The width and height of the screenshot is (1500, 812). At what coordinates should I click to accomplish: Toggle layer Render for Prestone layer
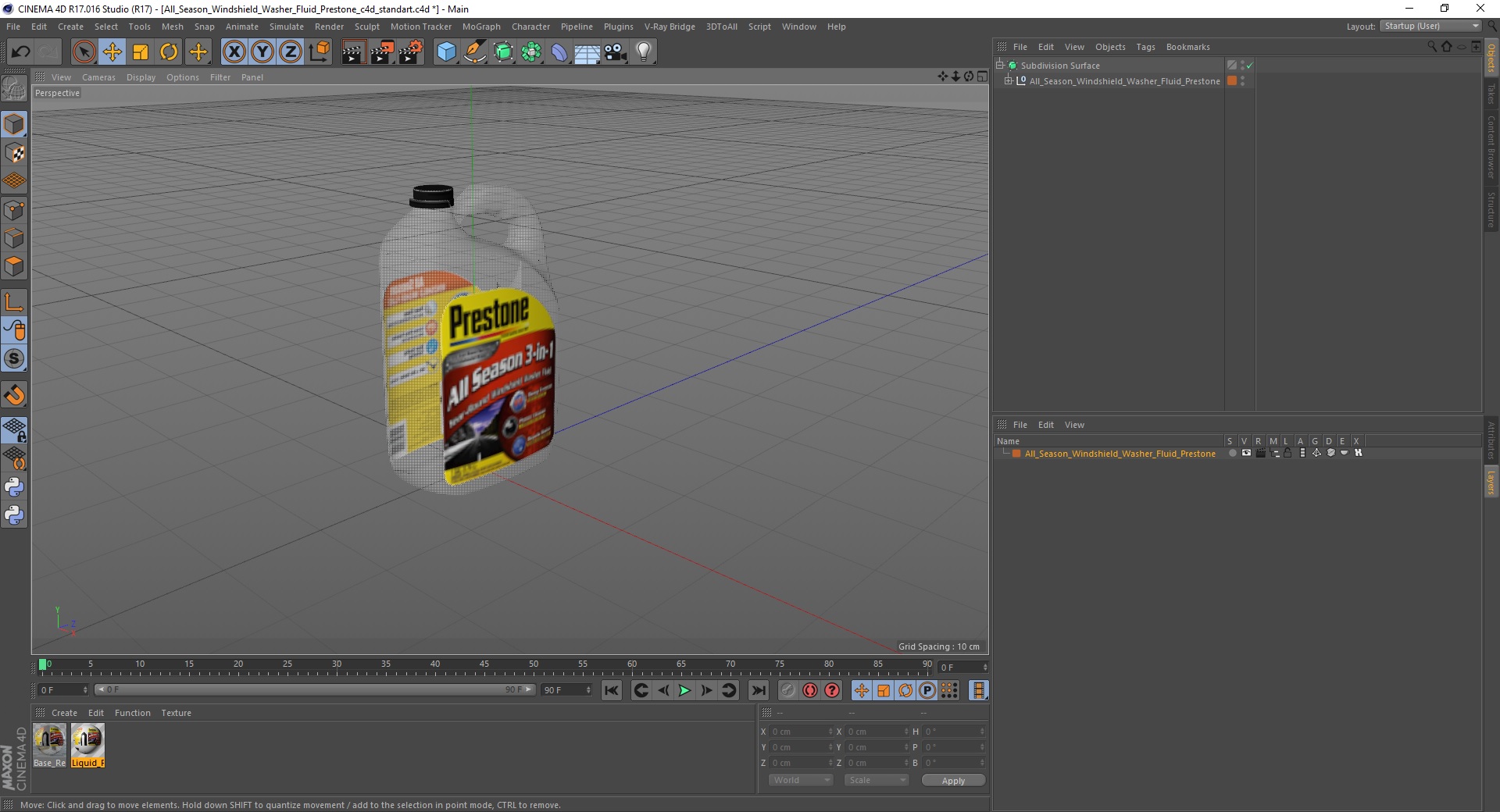coord(1260,453)
